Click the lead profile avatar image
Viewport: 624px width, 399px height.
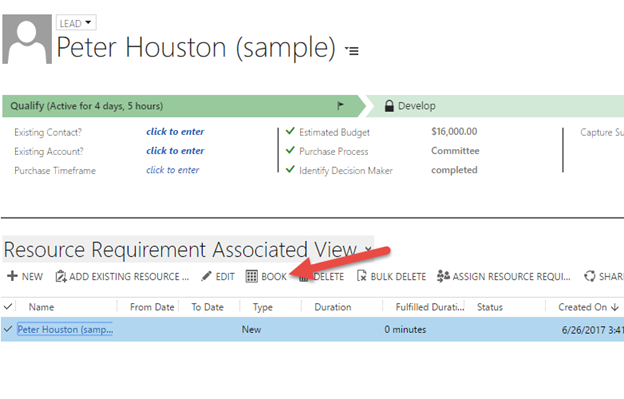click(x=27, y=39)
